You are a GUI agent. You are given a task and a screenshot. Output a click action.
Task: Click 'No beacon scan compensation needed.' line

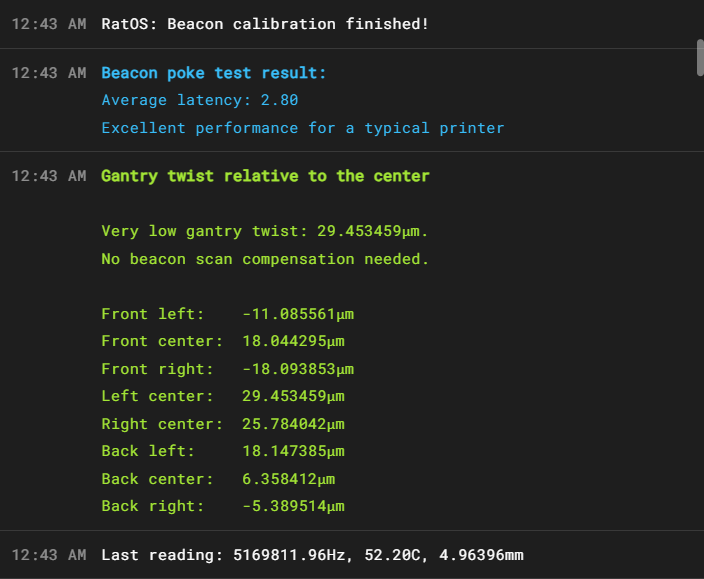coord(265,259)
